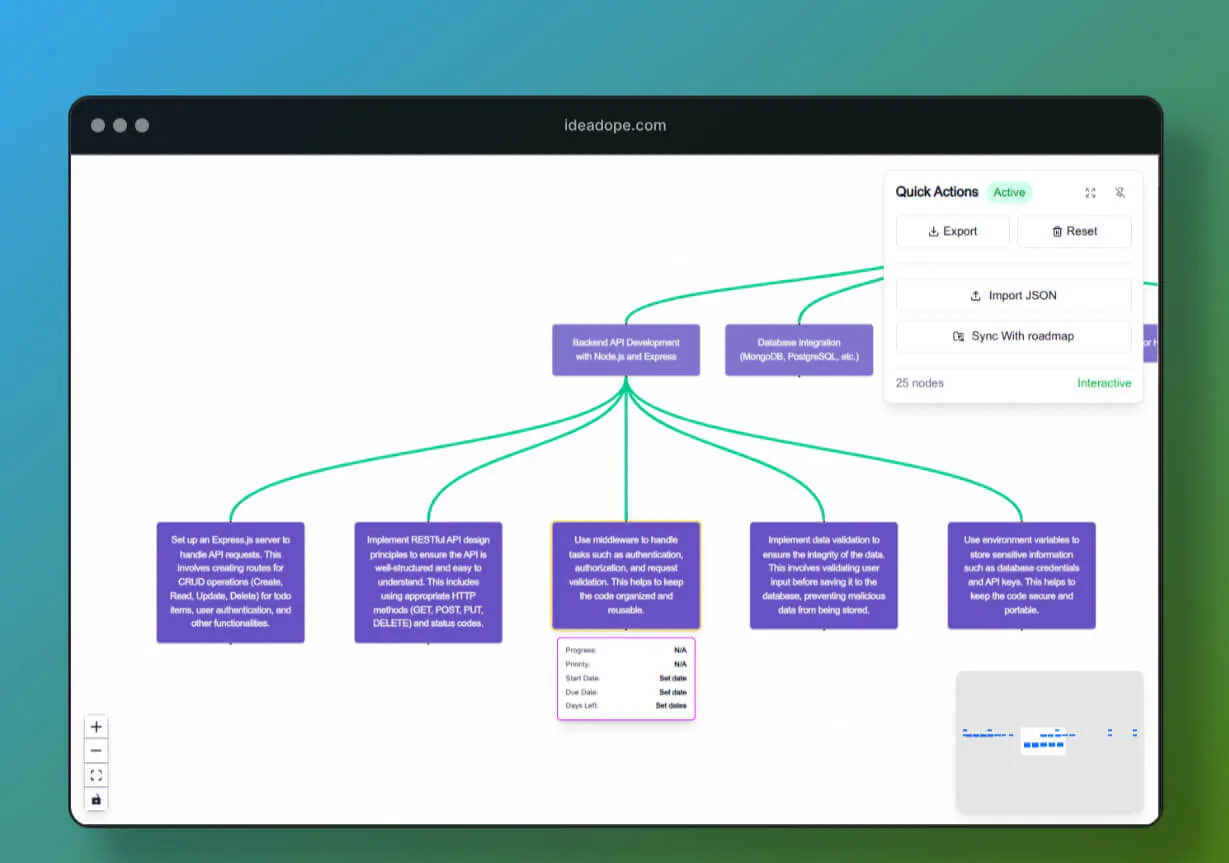Click the Priority N/A row
The image size is (1229, 863).
(626, 664)
